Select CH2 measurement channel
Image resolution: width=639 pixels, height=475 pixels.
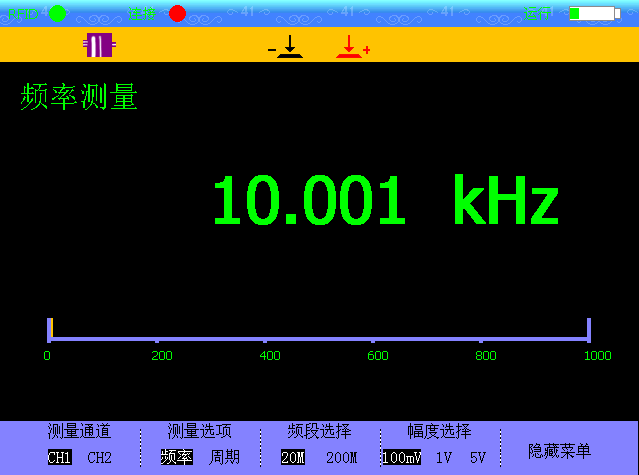pos(99,458)
